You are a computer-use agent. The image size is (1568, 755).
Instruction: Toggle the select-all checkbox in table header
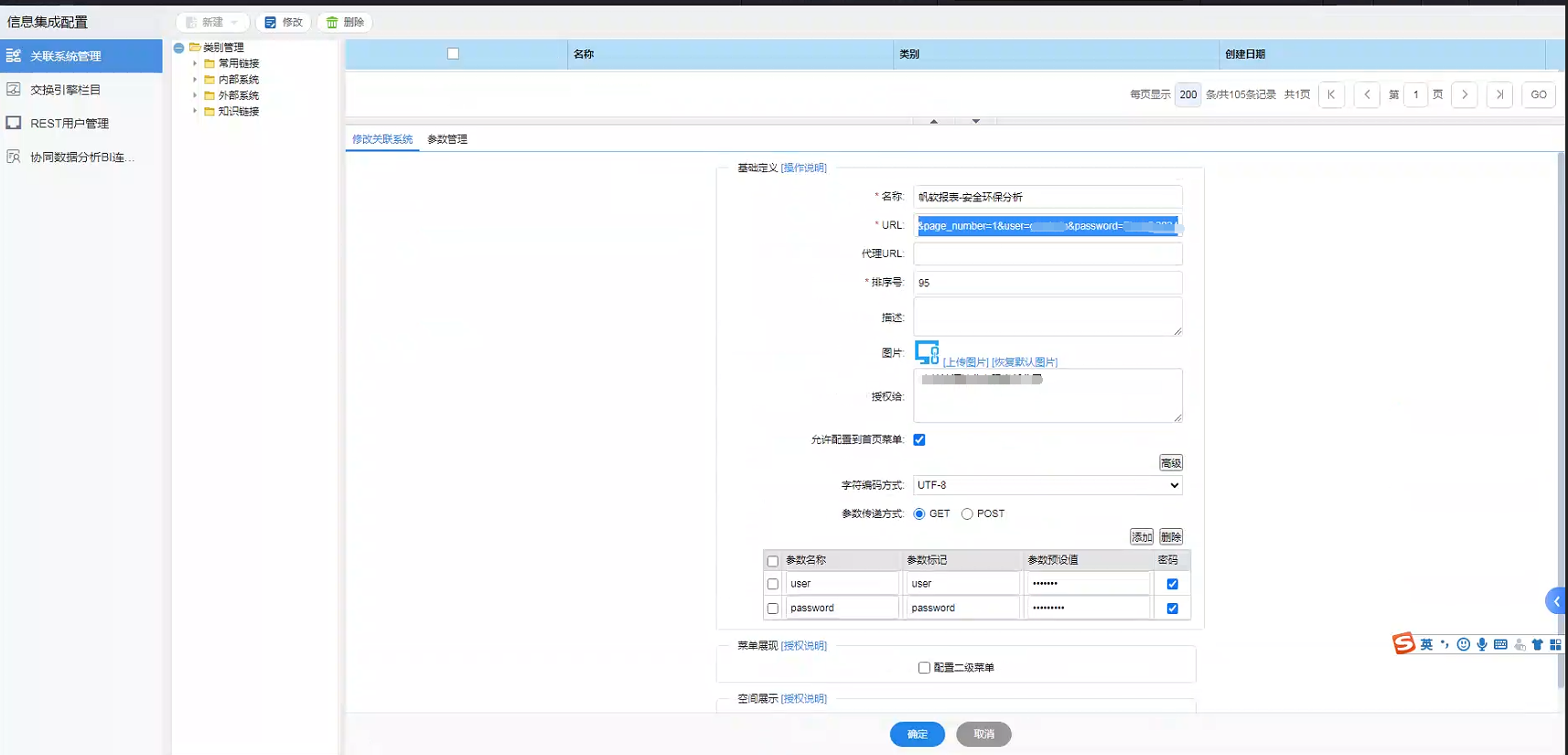coord(453,53)
